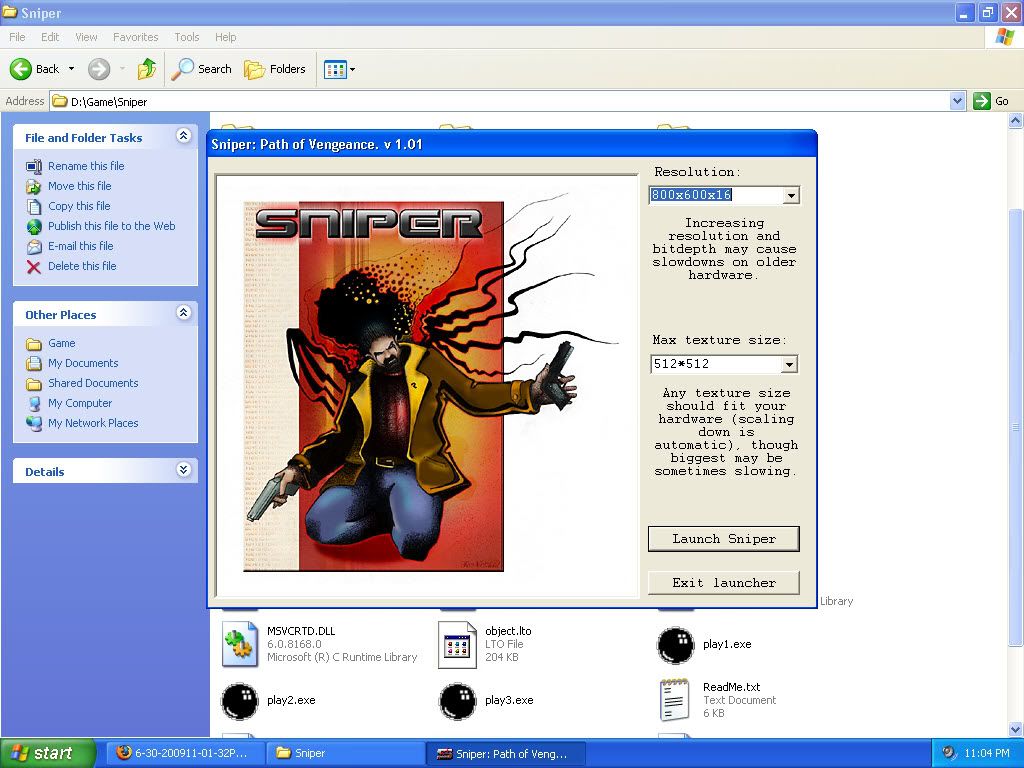Click the system tray icon by the clock
The width and height of the screenshot is (1024, 768).
[949, 753]
